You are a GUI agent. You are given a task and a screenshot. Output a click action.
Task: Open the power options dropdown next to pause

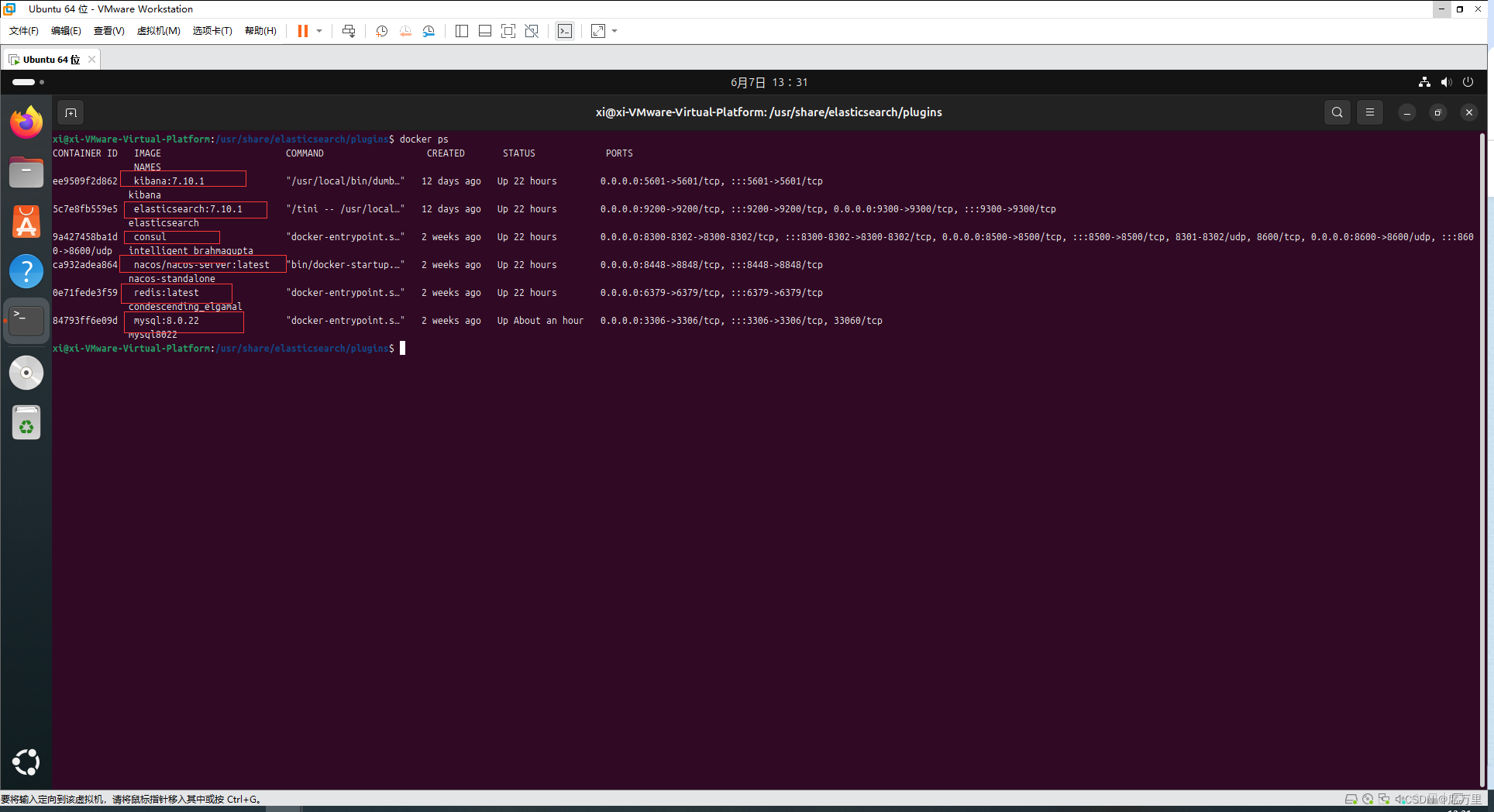point(319,31)
